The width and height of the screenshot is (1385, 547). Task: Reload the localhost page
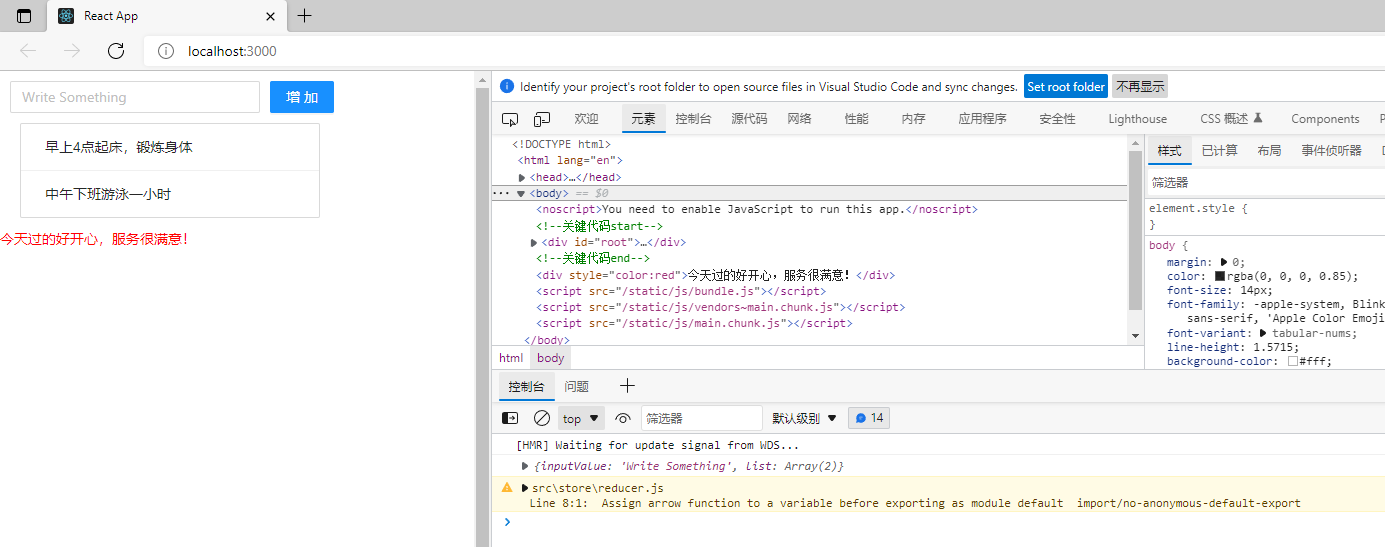tap(116, 51)
